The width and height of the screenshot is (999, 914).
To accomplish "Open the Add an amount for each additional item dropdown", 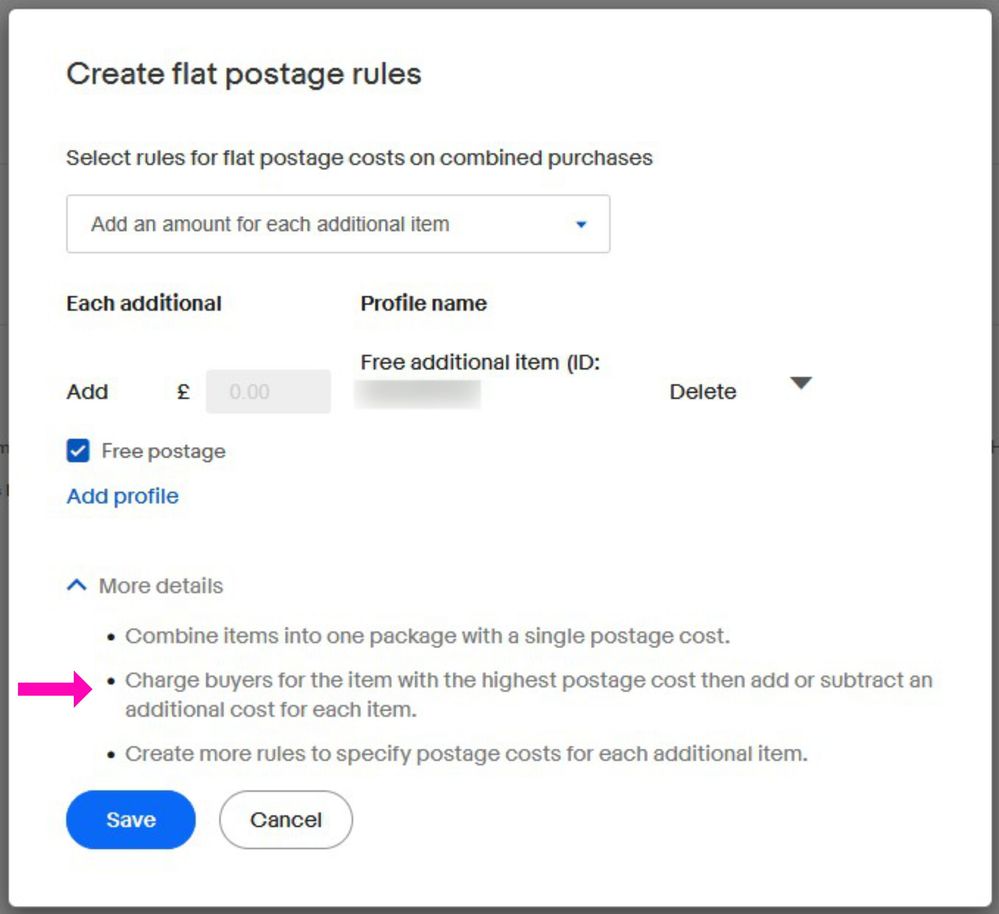I will point(339,224).
